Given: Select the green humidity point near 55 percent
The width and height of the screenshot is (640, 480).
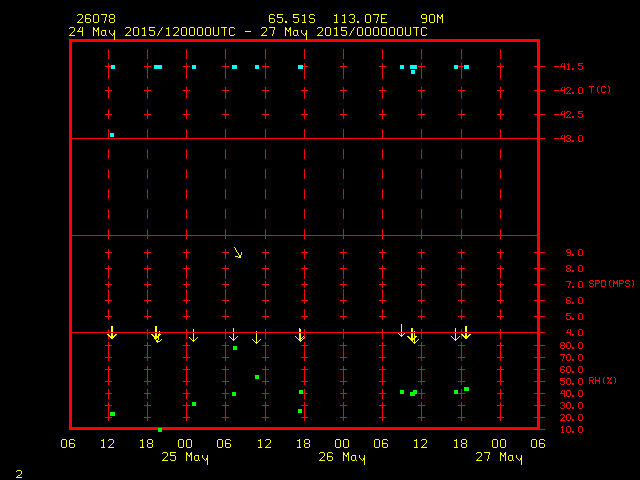Looking at the screenshot, I should 257,377.
